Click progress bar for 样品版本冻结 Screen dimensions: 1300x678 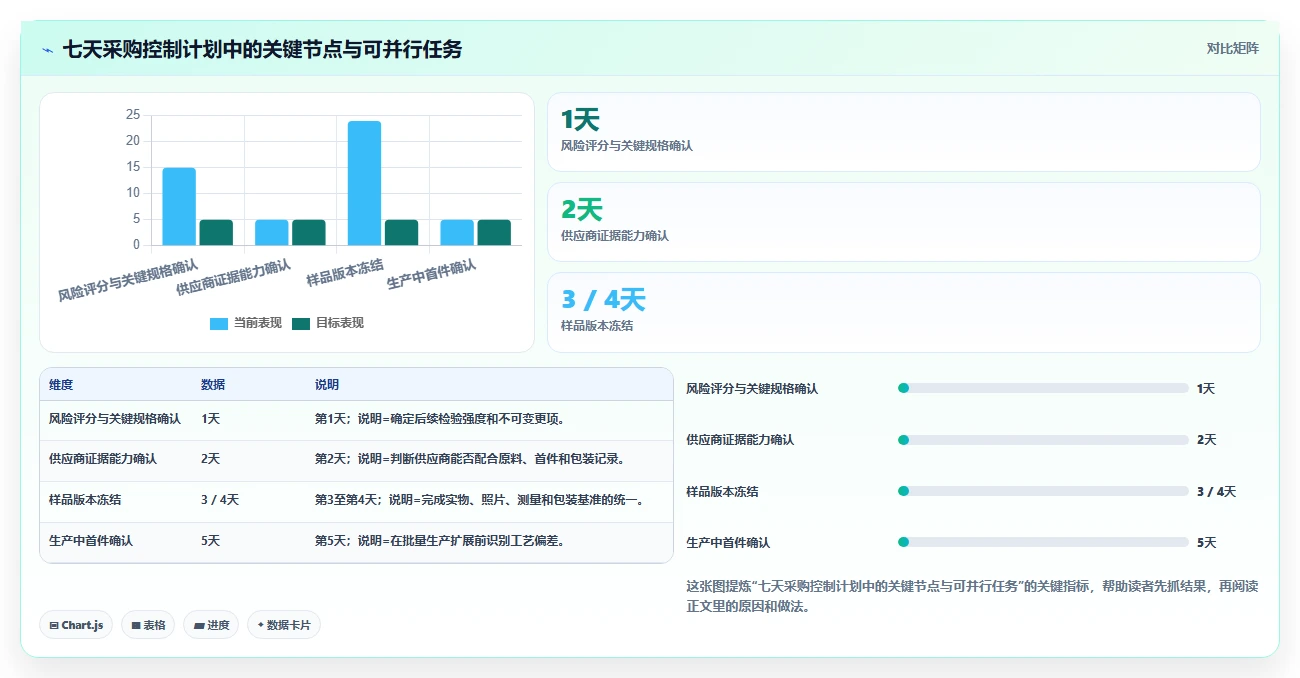tap(1043, 491)
